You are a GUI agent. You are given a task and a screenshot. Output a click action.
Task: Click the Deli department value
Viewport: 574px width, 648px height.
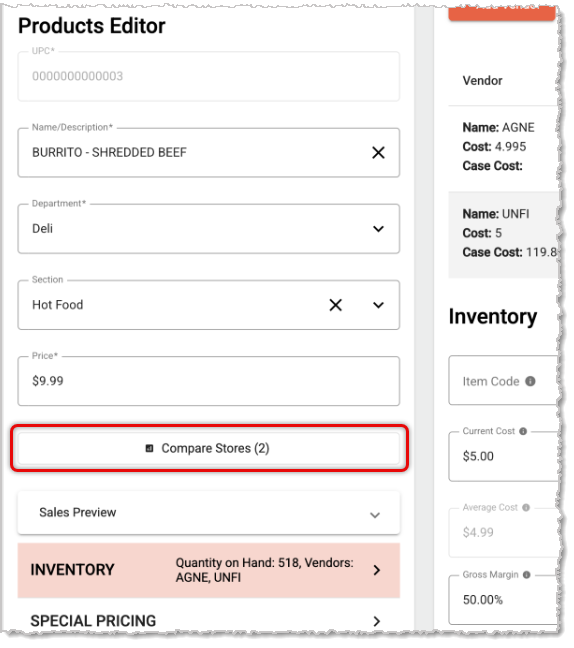pos(43,229)
